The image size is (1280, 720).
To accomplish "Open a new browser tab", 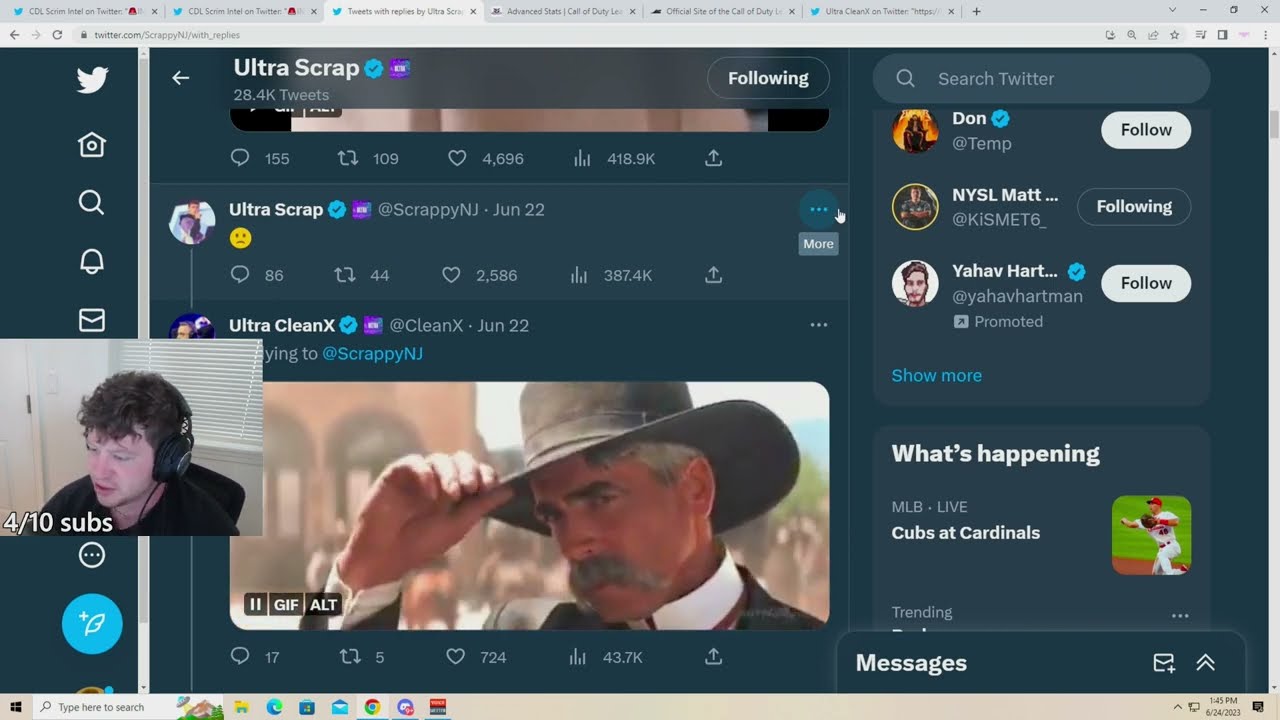I will [976, 11].
